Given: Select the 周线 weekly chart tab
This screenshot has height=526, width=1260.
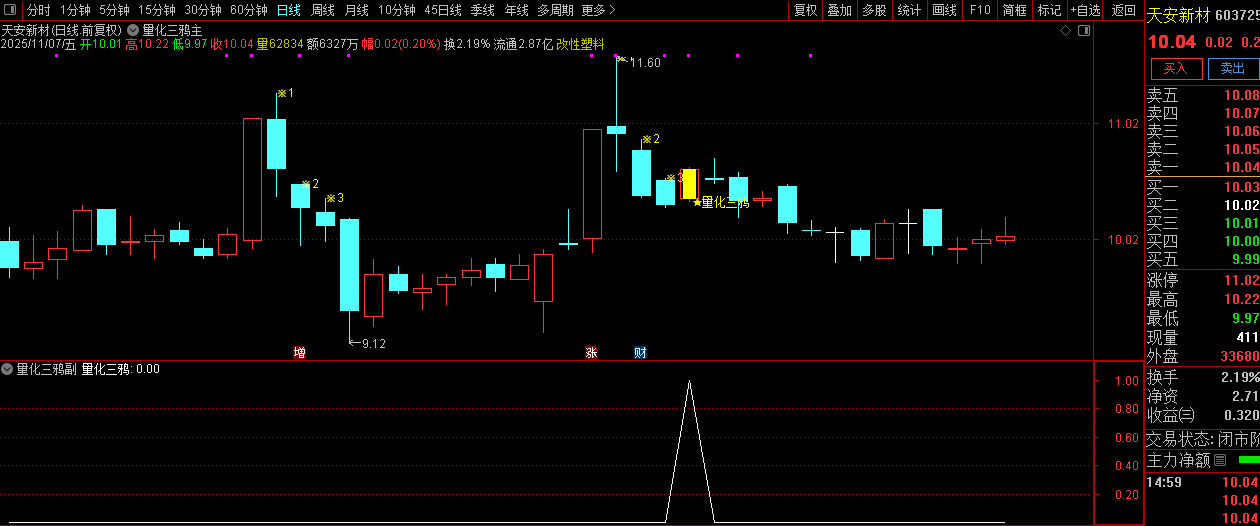Looking at the screenshot, I should pyautogui.click(x=322, y=10).
